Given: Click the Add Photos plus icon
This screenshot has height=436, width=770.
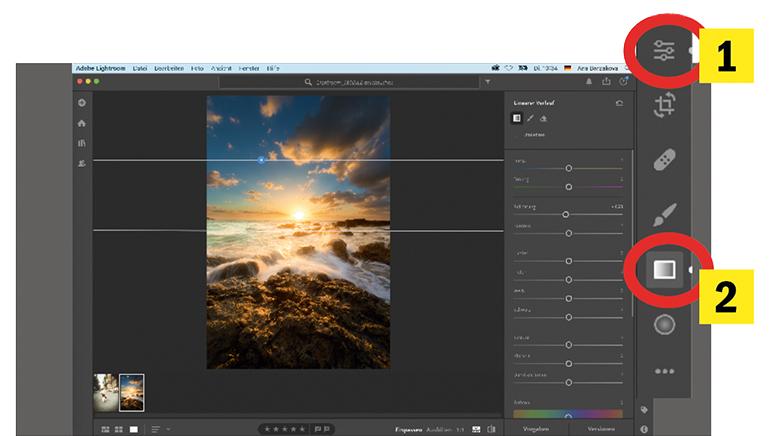Looking at the screenshot, I should tap(82, 103).
